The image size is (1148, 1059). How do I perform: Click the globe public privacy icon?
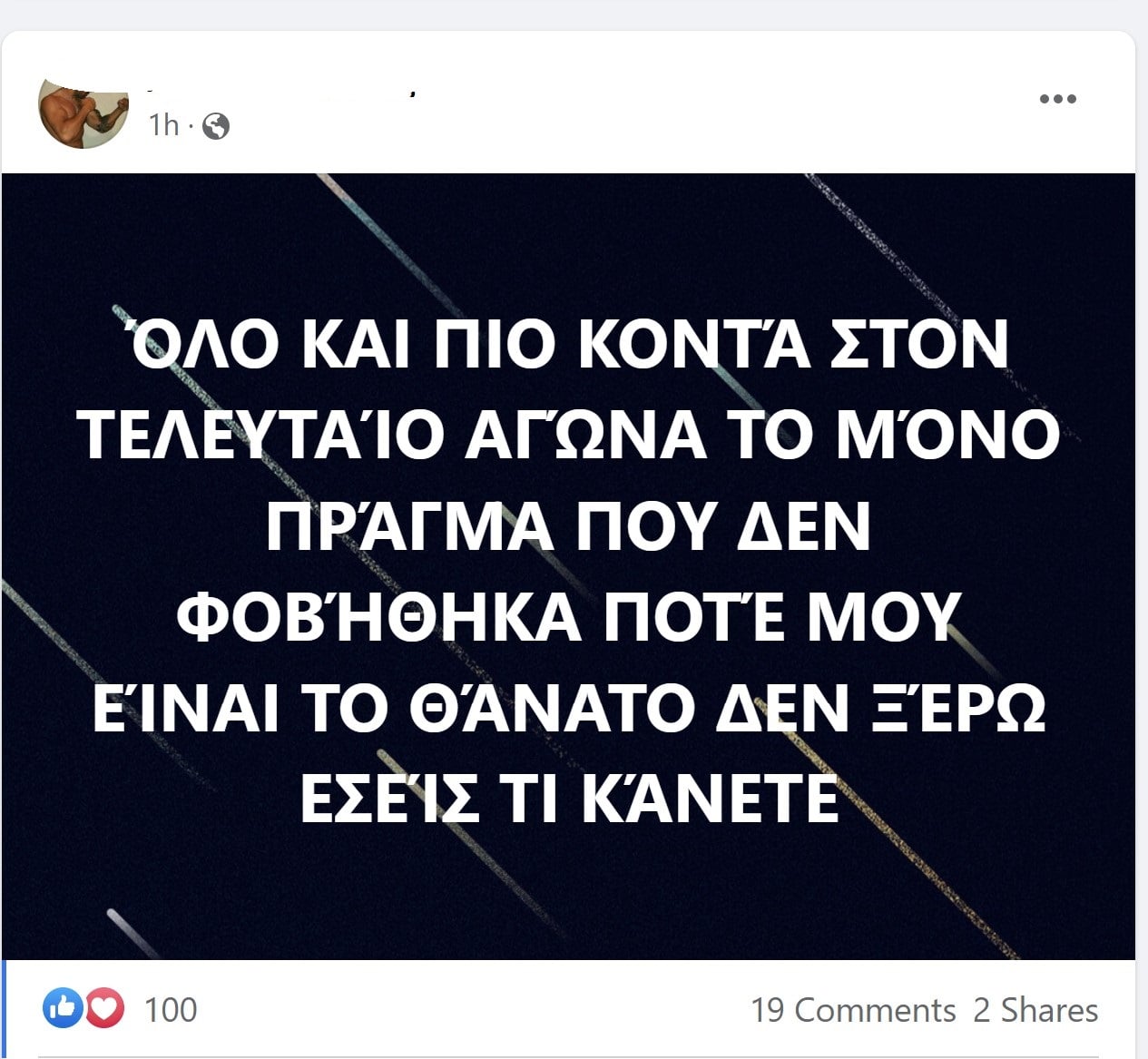click(216, 126)
